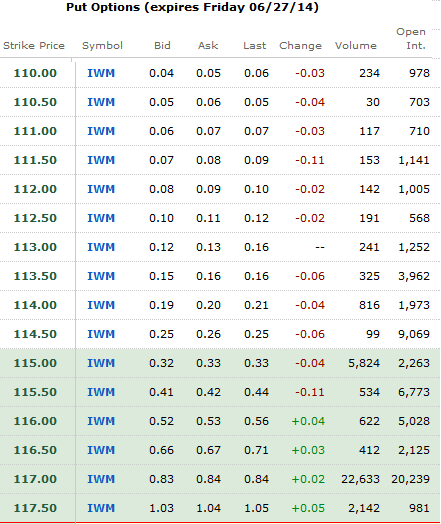
Task: Click open interest 1,141
Action: 414,161
